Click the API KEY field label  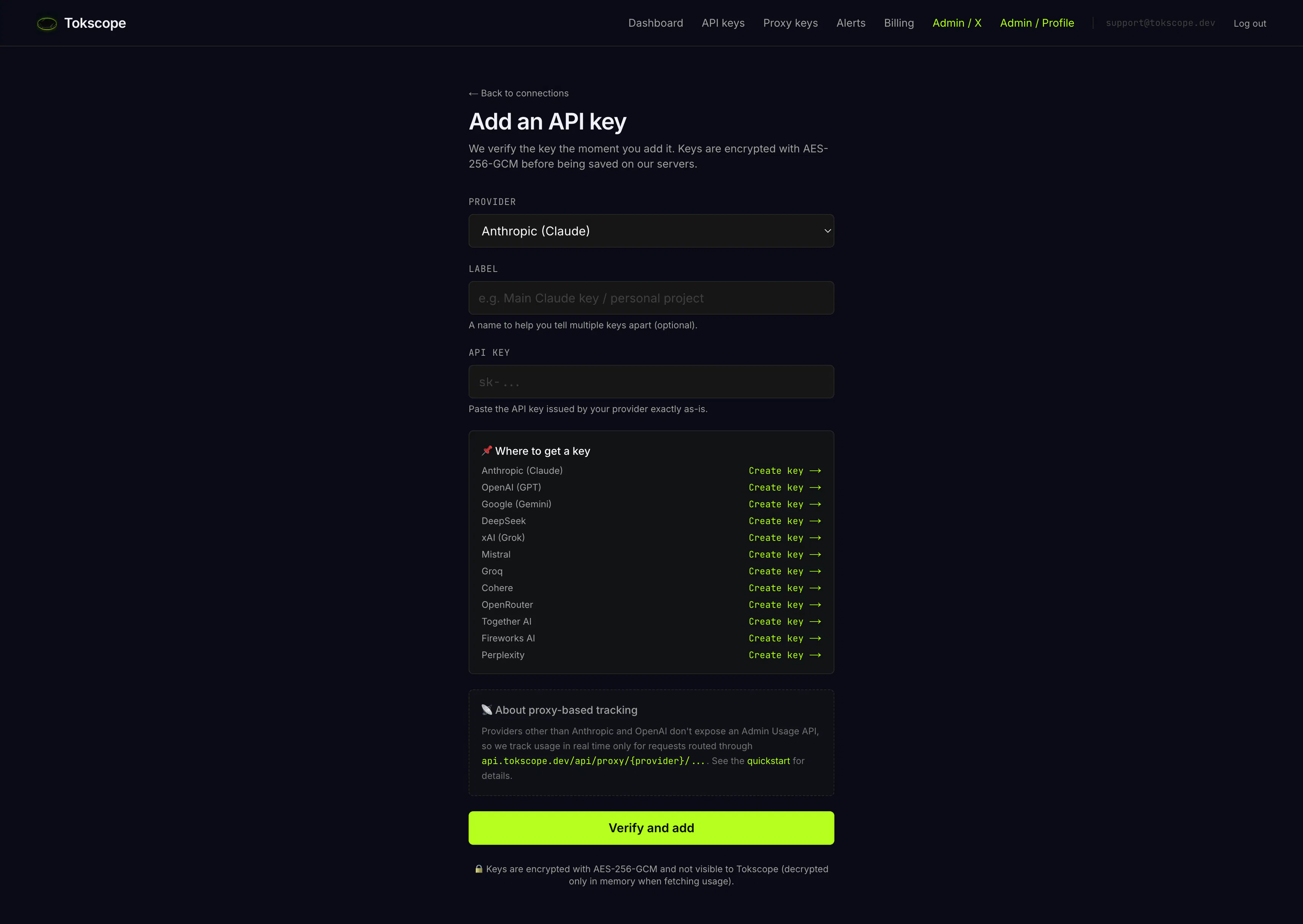click(489, 353)
